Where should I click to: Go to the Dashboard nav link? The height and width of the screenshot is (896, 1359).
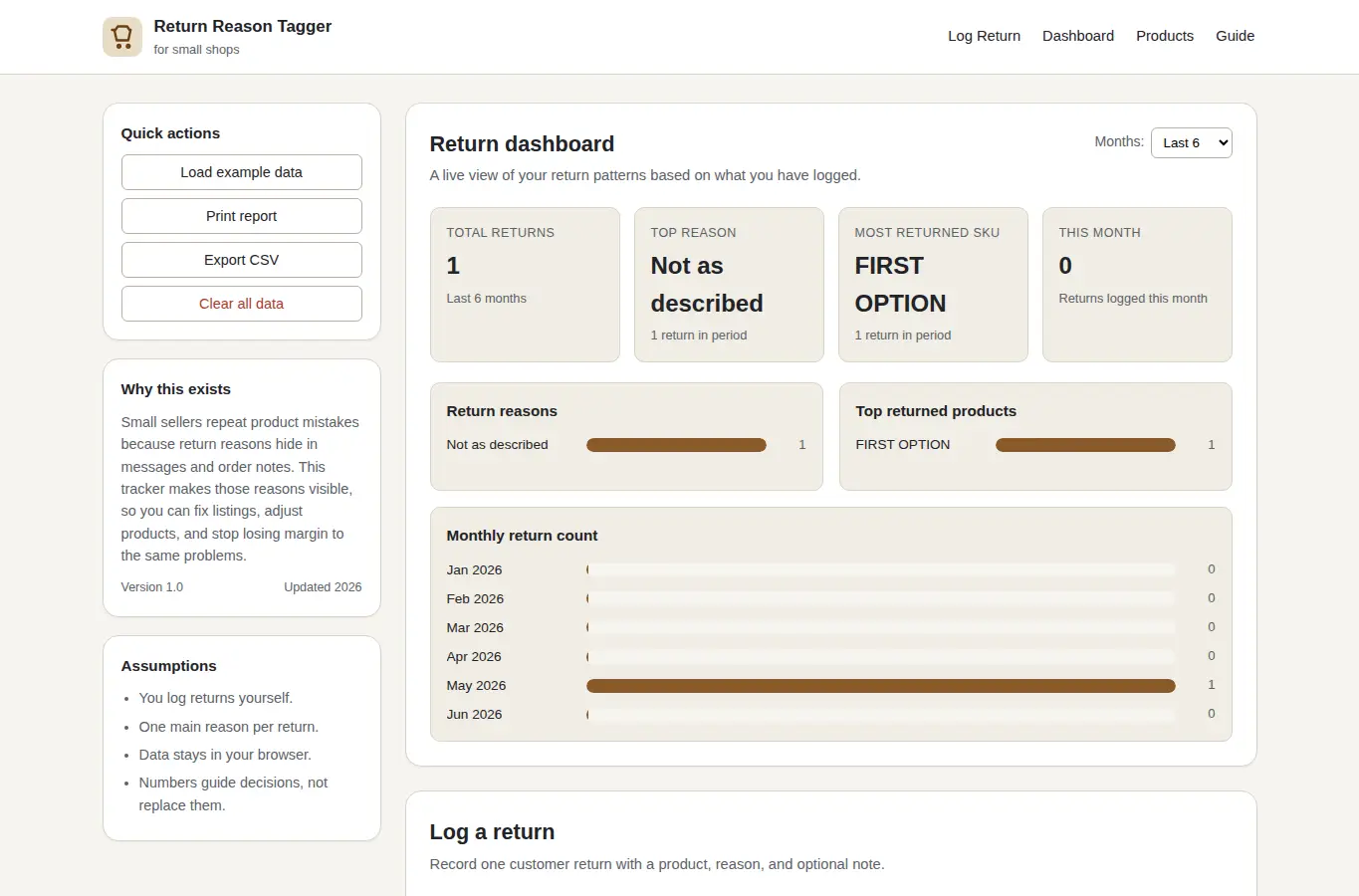[x=1078, y=36]
